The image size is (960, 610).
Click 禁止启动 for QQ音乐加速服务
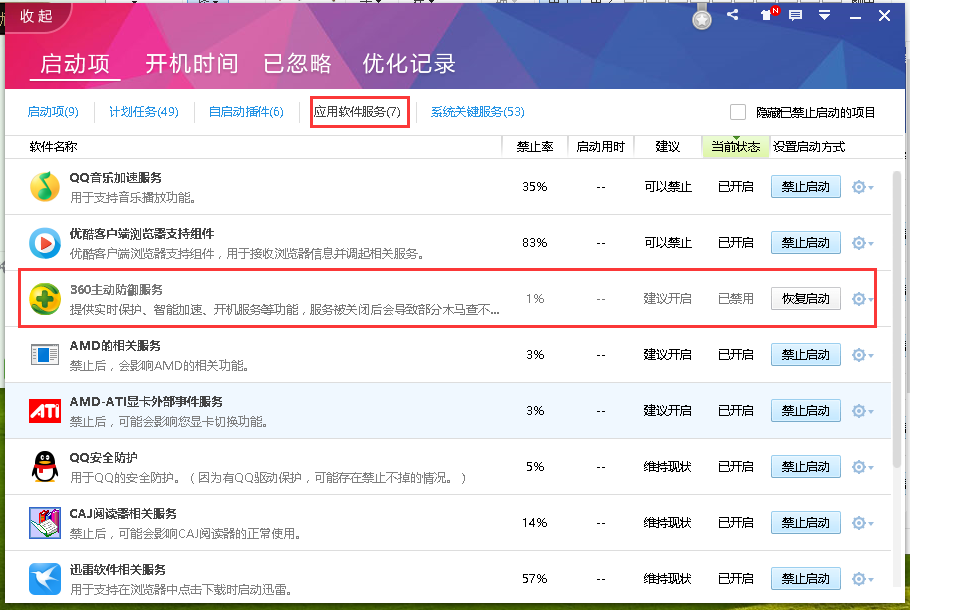click(806, 187)
